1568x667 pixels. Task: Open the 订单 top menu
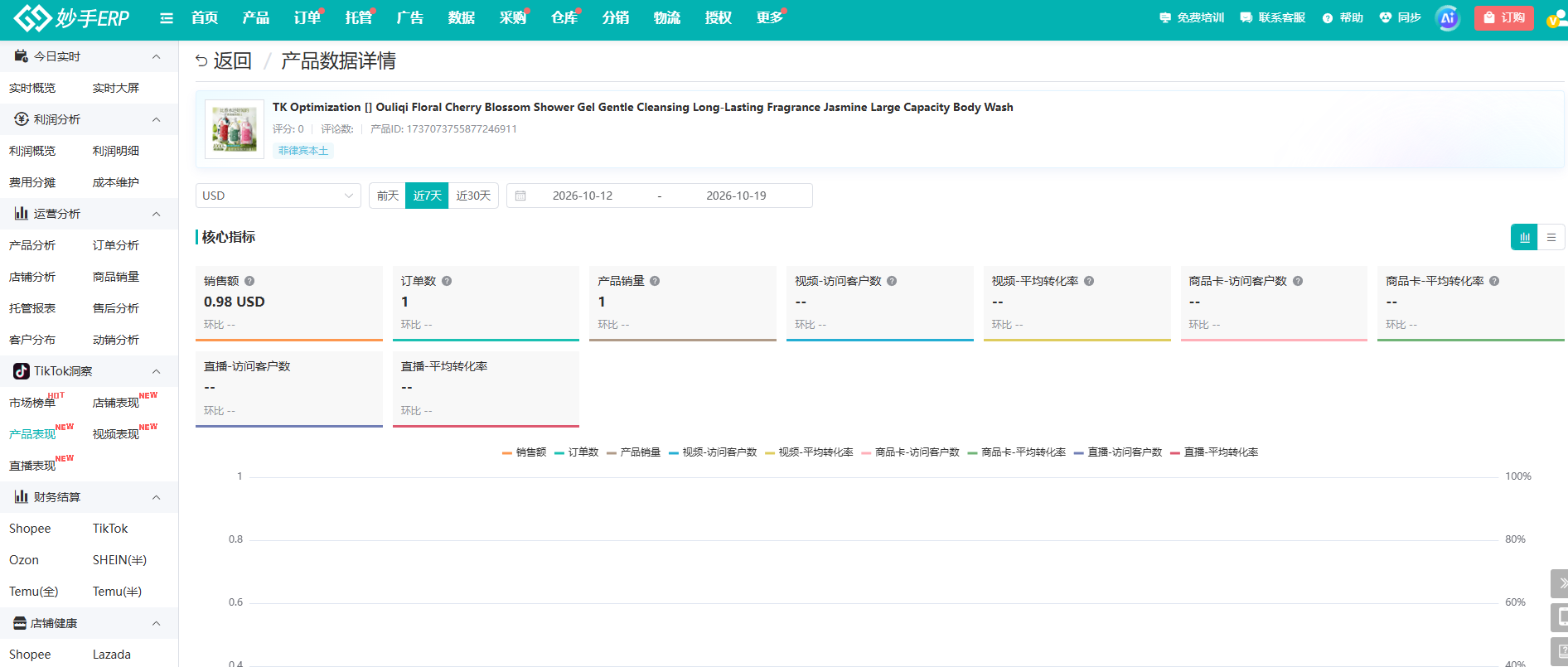point(307,18)
